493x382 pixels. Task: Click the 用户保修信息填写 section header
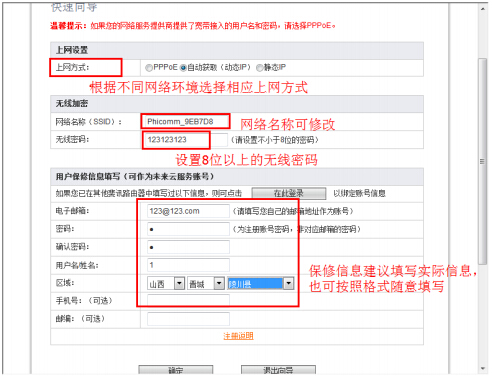point(237,177)
